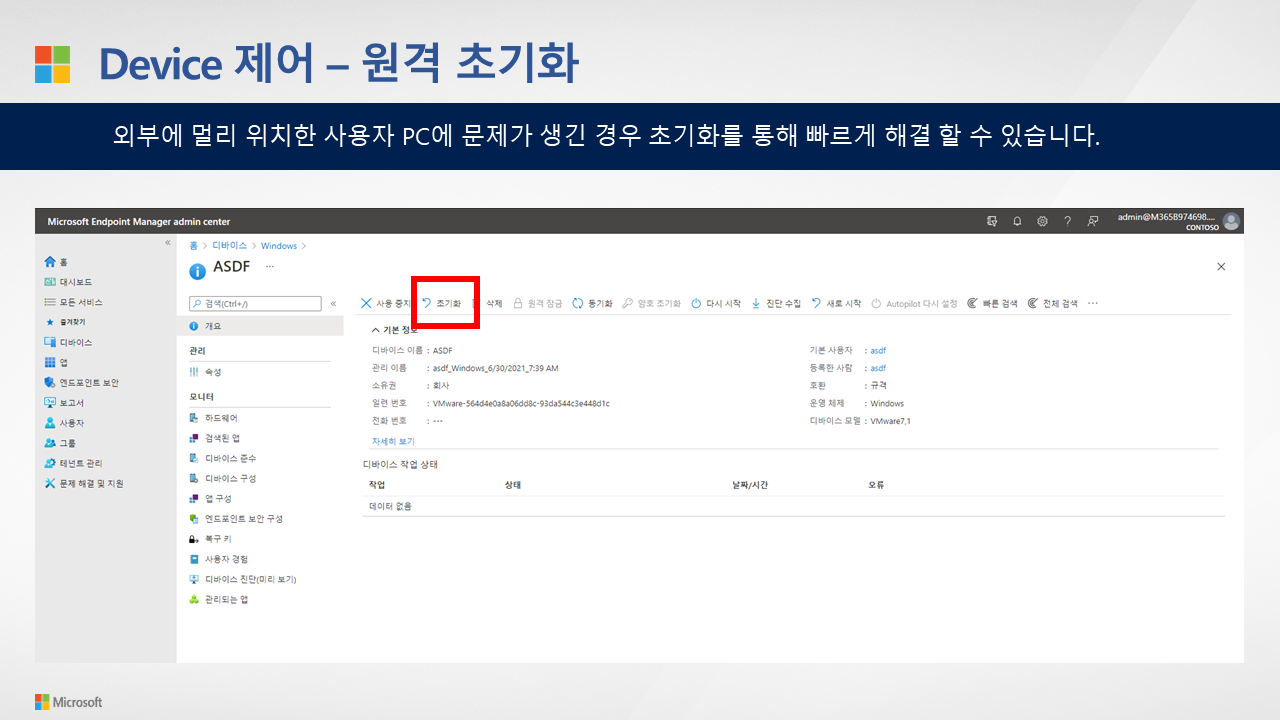Click the 사용 중지 toolbar command
1280x720 pixels.
(386, 303)
